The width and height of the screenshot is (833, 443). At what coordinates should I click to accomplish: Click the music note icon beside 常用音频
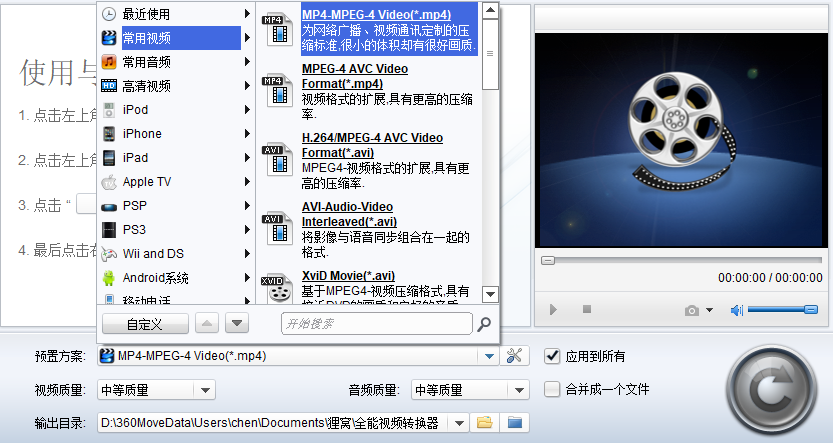pyautogui.click(x=109, y=62)
